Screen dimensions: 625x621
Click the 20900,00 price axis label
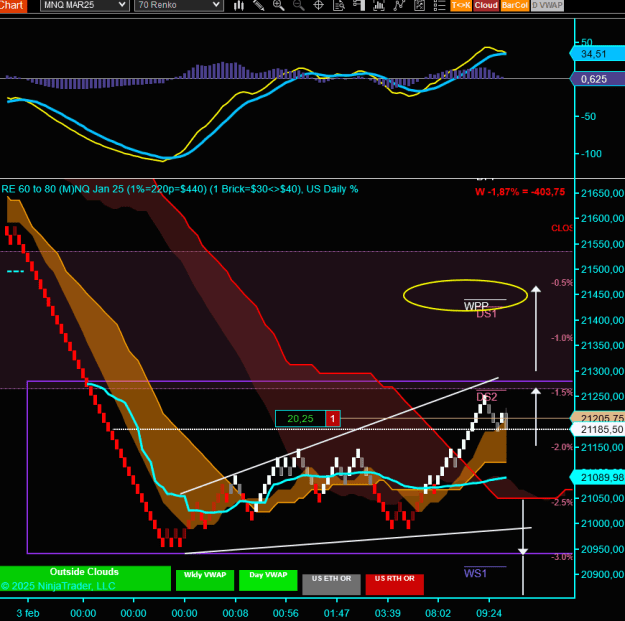pyautogui.click(x=602, y=574)
